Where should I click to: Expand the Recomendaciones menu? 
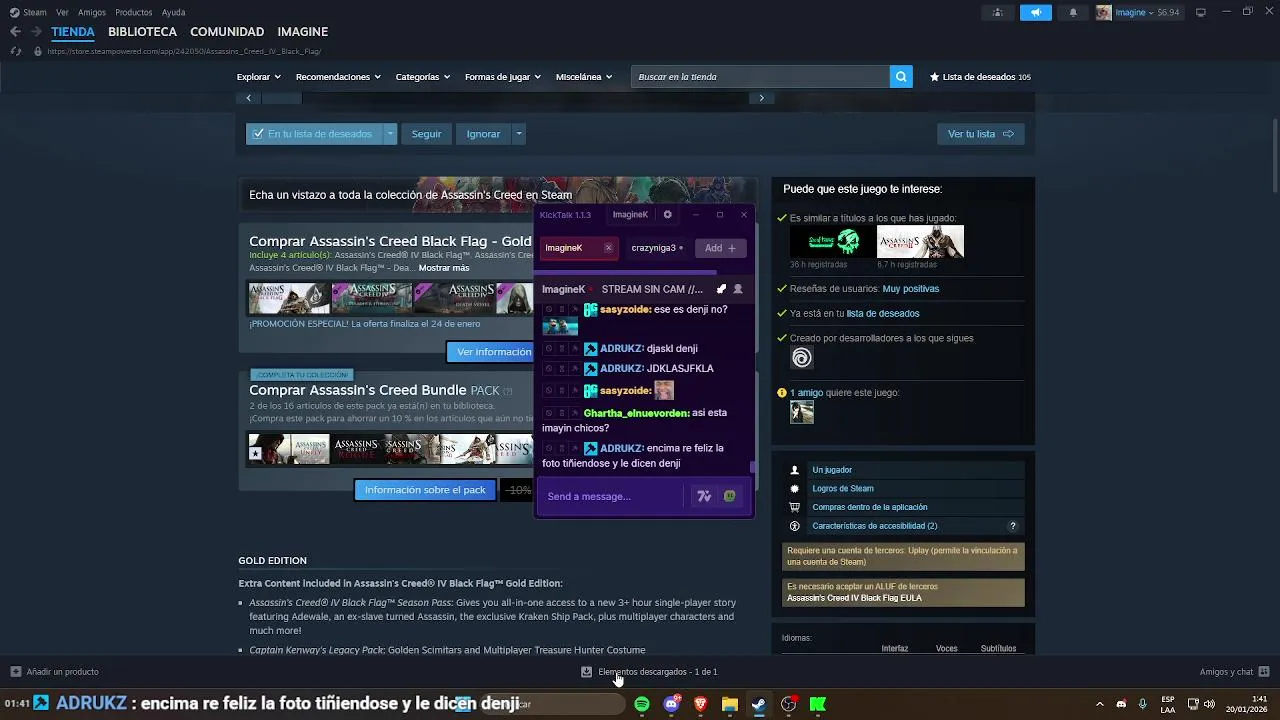338,77
